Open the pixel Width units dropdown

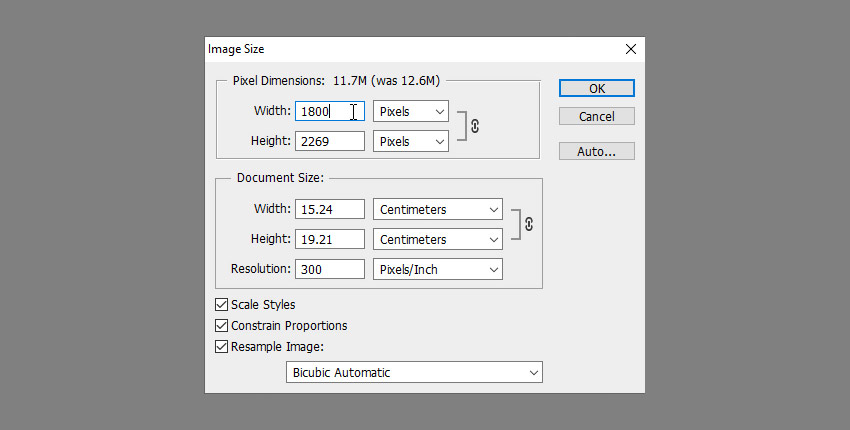tap(411, 112)
